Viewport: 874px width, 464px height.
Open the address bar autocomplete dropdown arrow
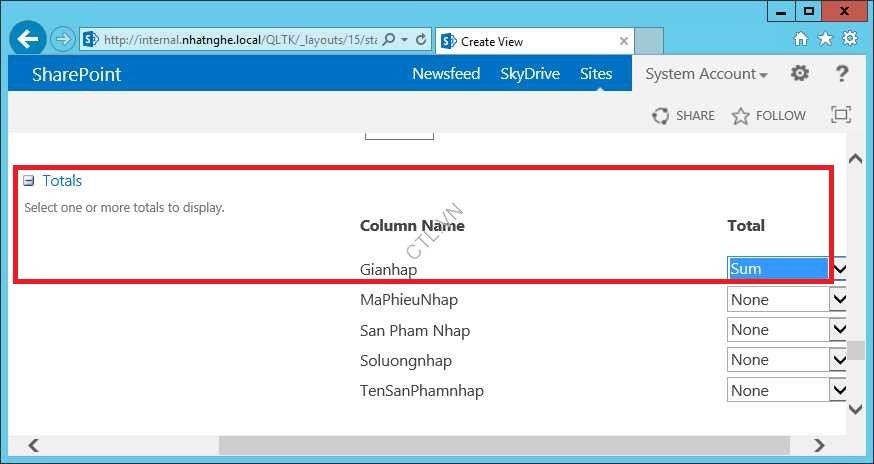coord(405,40)
